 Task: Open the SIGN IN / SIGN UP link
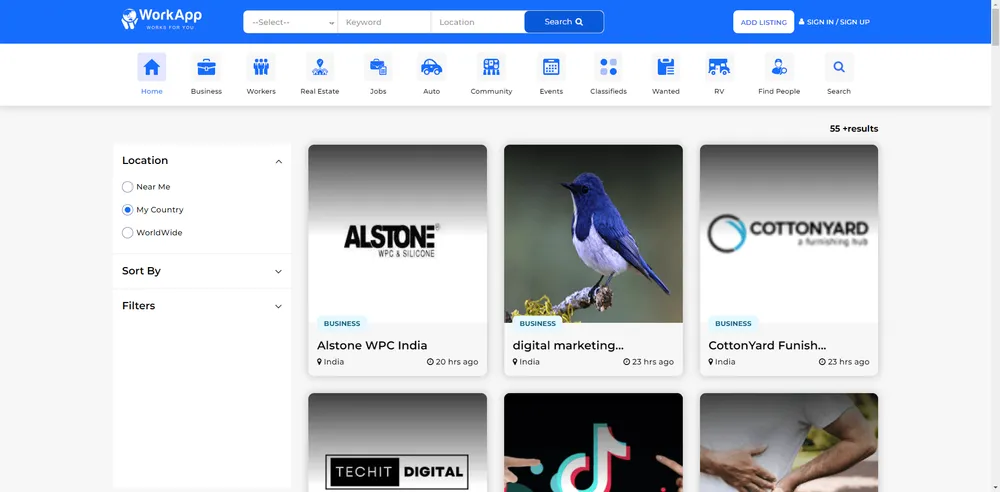pyautogui.click(x=834, y=22)
